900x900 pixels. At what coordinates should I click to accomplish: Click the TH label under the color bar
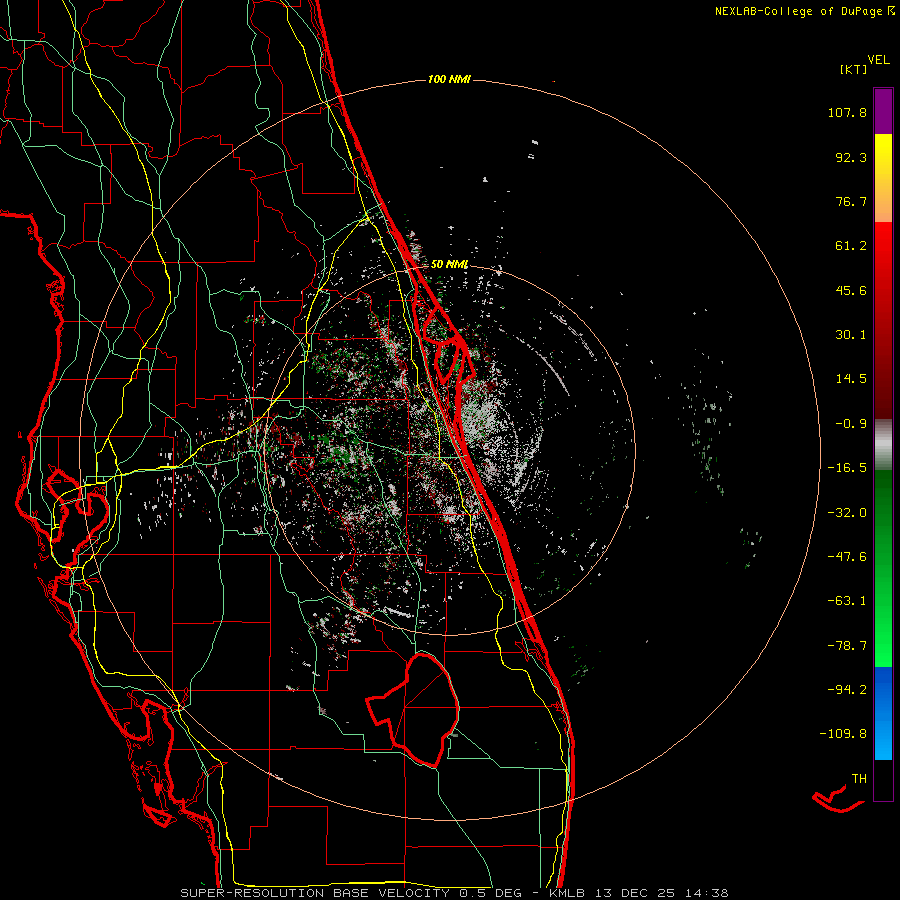click(859, 779)
